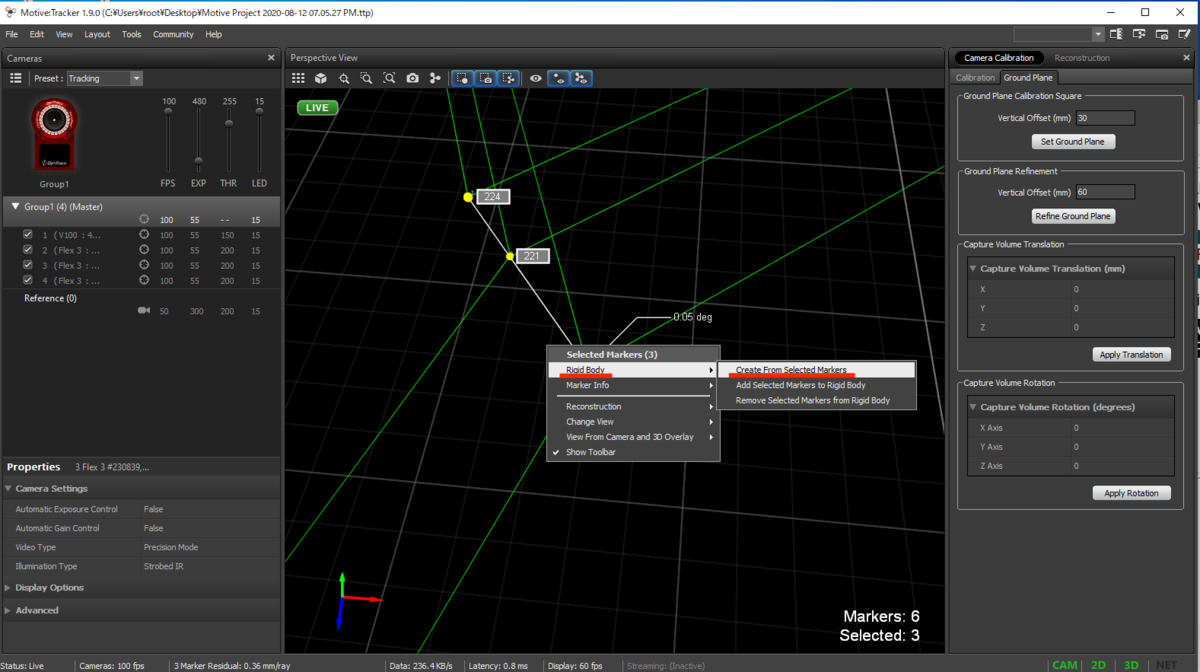
Task: Click the target icon in Group1 summary row
Action: (x=144, y=220)
